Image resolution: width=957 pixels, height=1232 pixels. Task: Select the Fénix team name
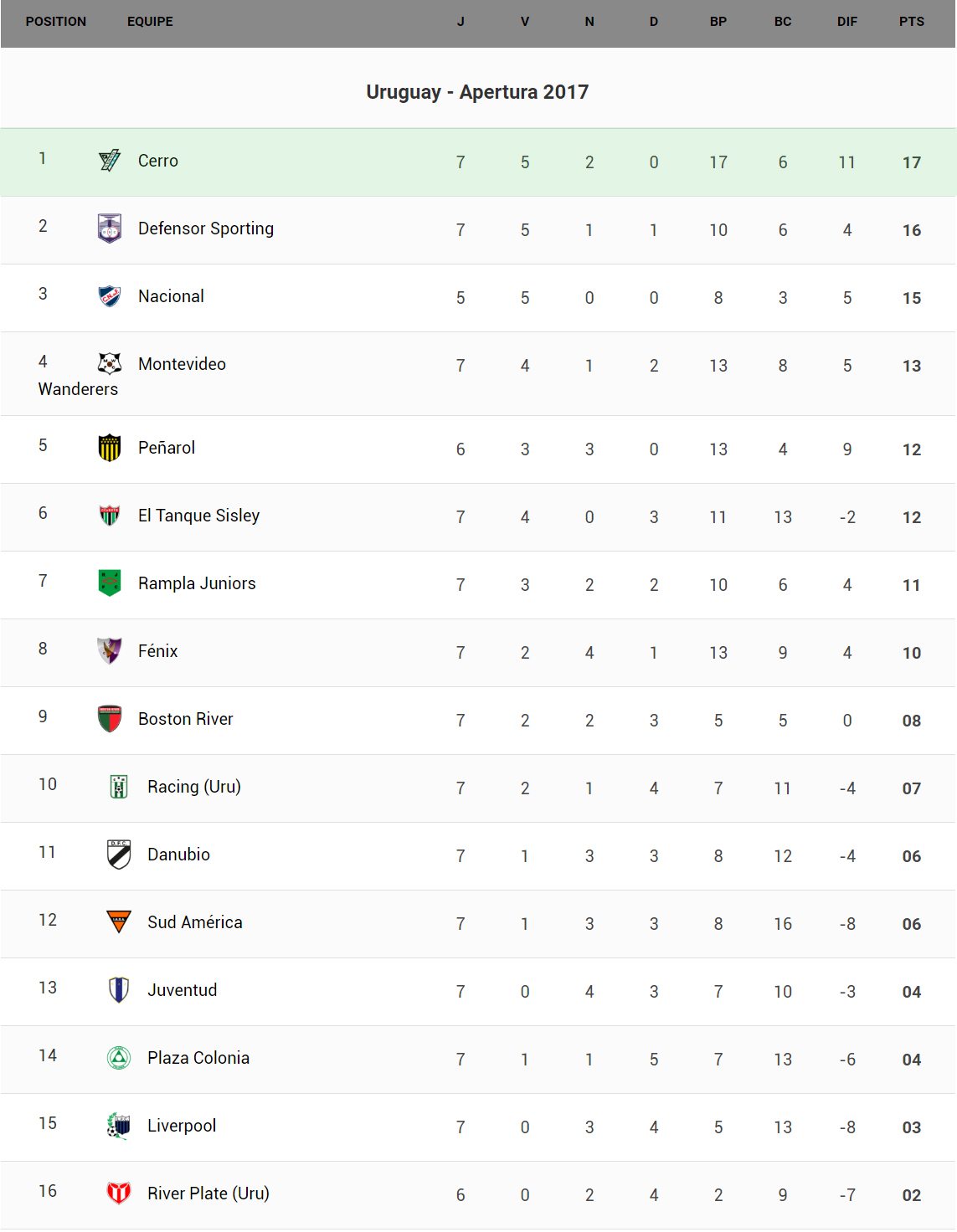[x=157, y=651]
